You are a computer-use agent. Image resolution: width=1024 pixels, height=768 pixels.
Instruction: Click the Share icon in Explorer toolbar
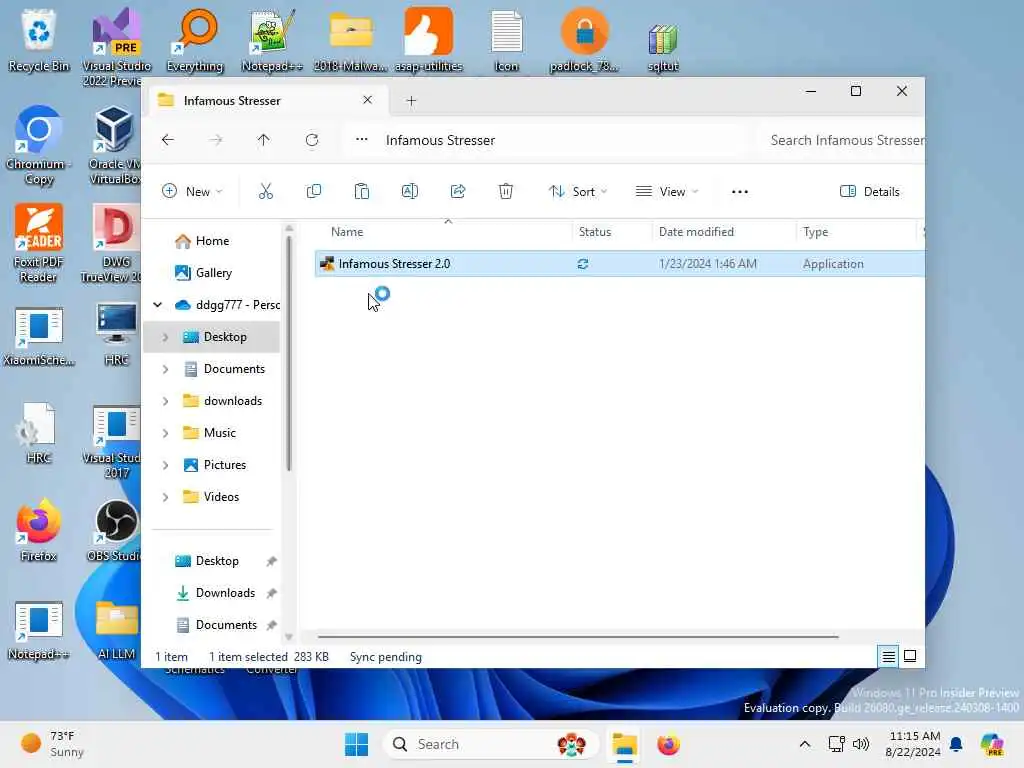(458, 191)
